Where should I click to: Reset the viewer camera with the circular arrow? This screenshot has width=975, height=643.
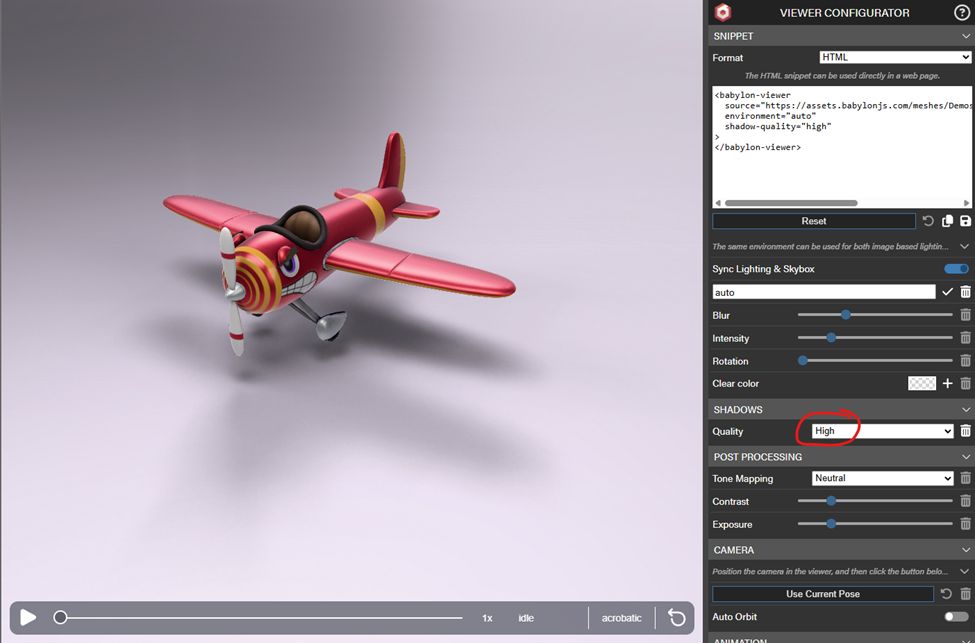[x=677, y=618]
